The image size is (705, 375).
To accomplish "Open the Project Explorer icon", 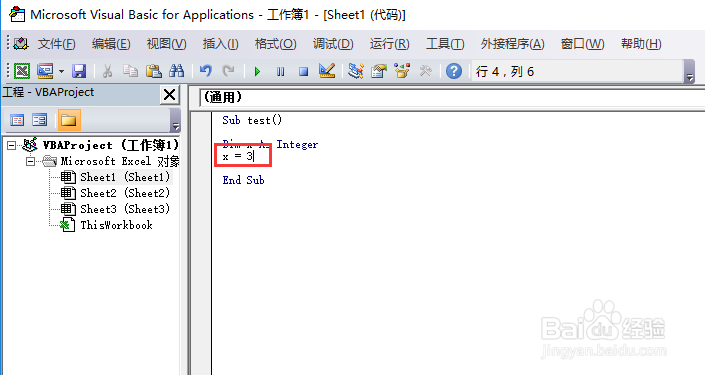I will pos(356,71).
